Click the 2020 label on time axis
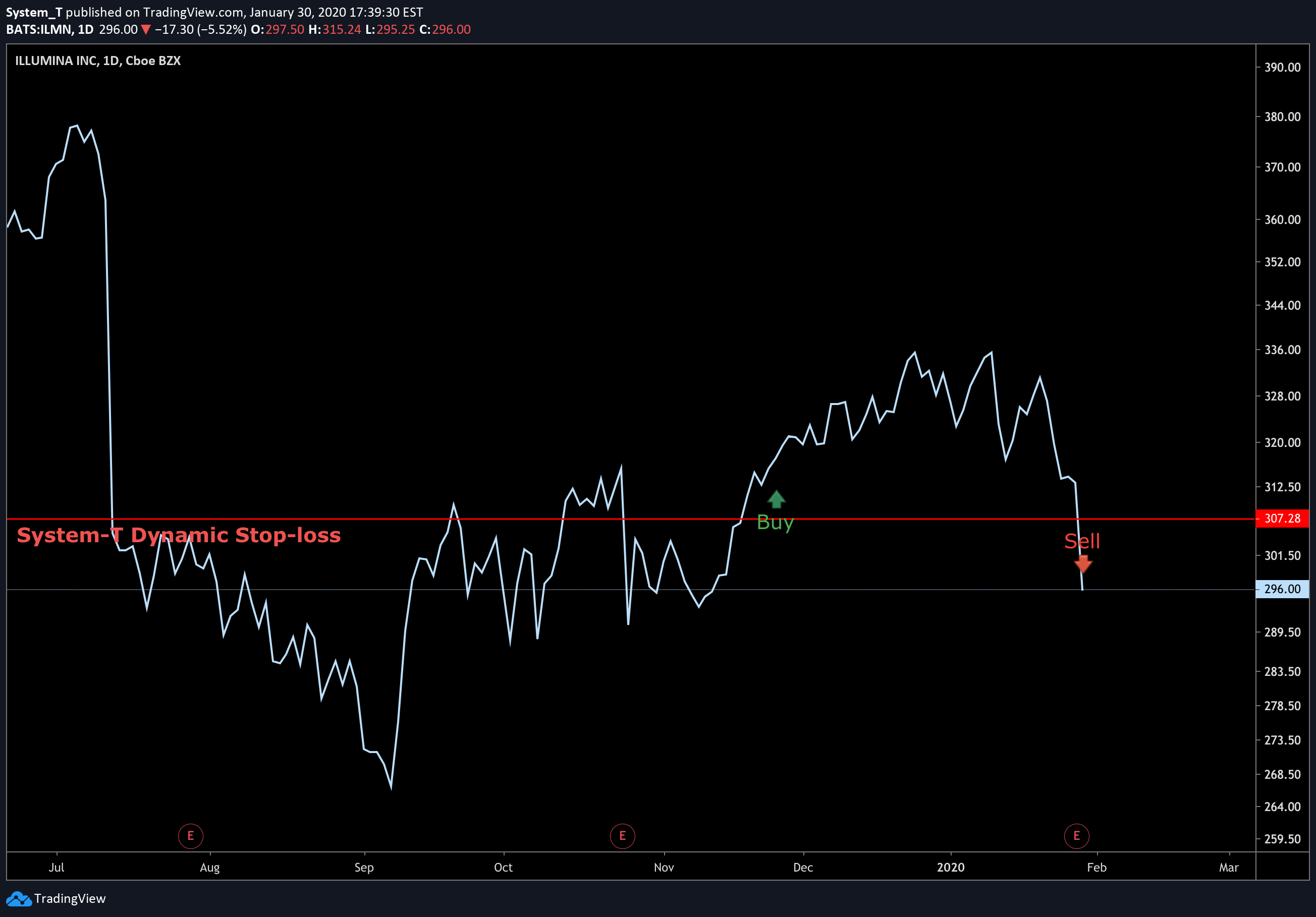 tap(950, 867)
